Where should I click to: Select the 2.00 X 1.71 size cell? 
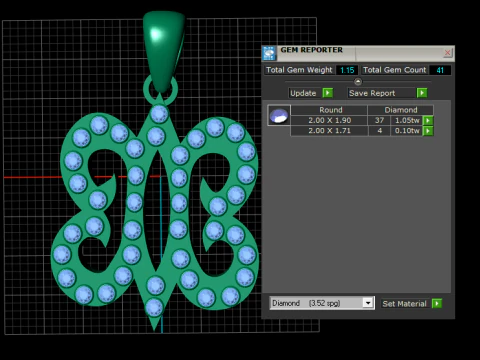click(329, 131)
